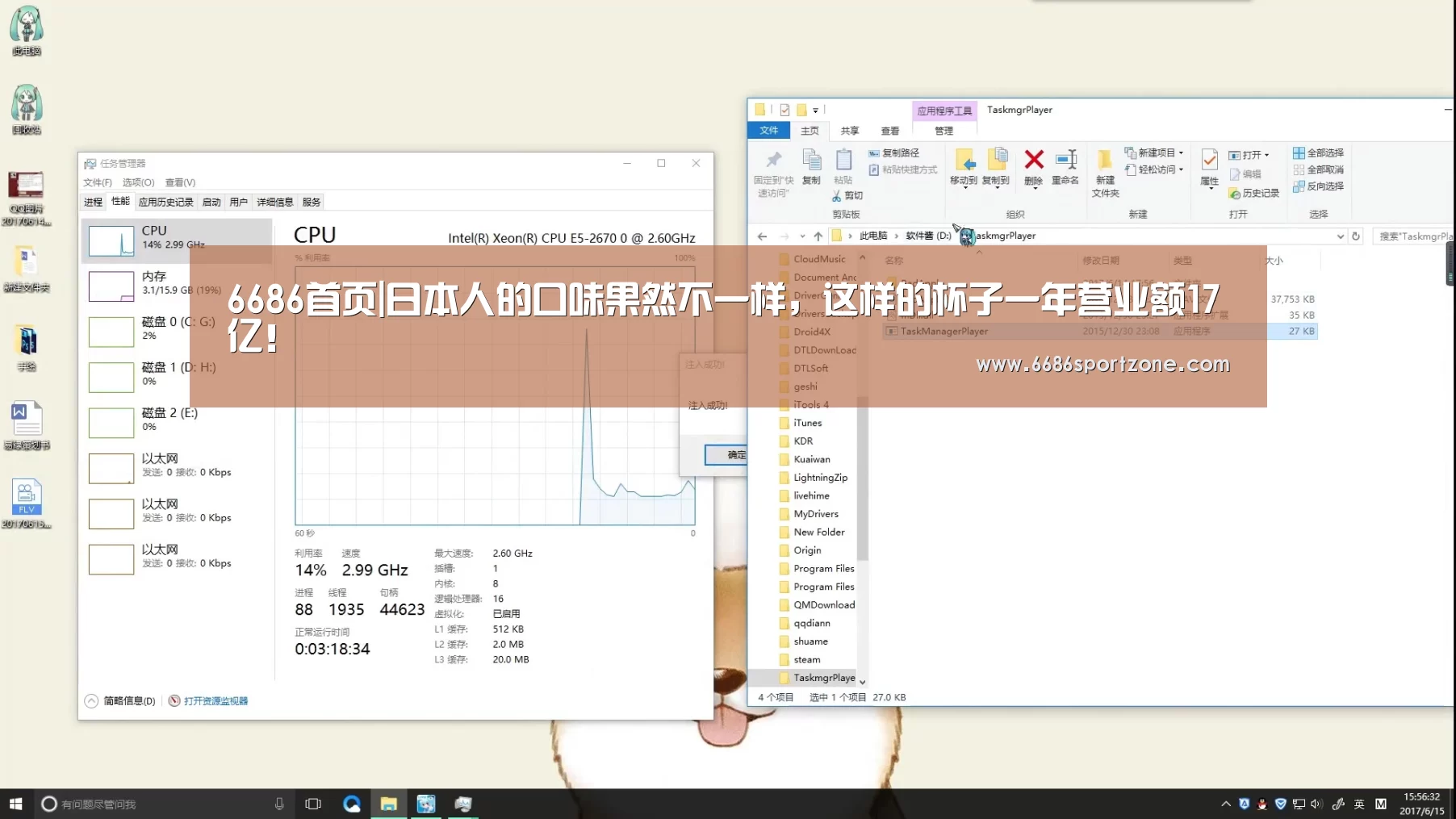Open 属性 (Properties) from the ribbon
Image resolution: width=1456 pixels, height=819 pixels.
pos(1209,168)
